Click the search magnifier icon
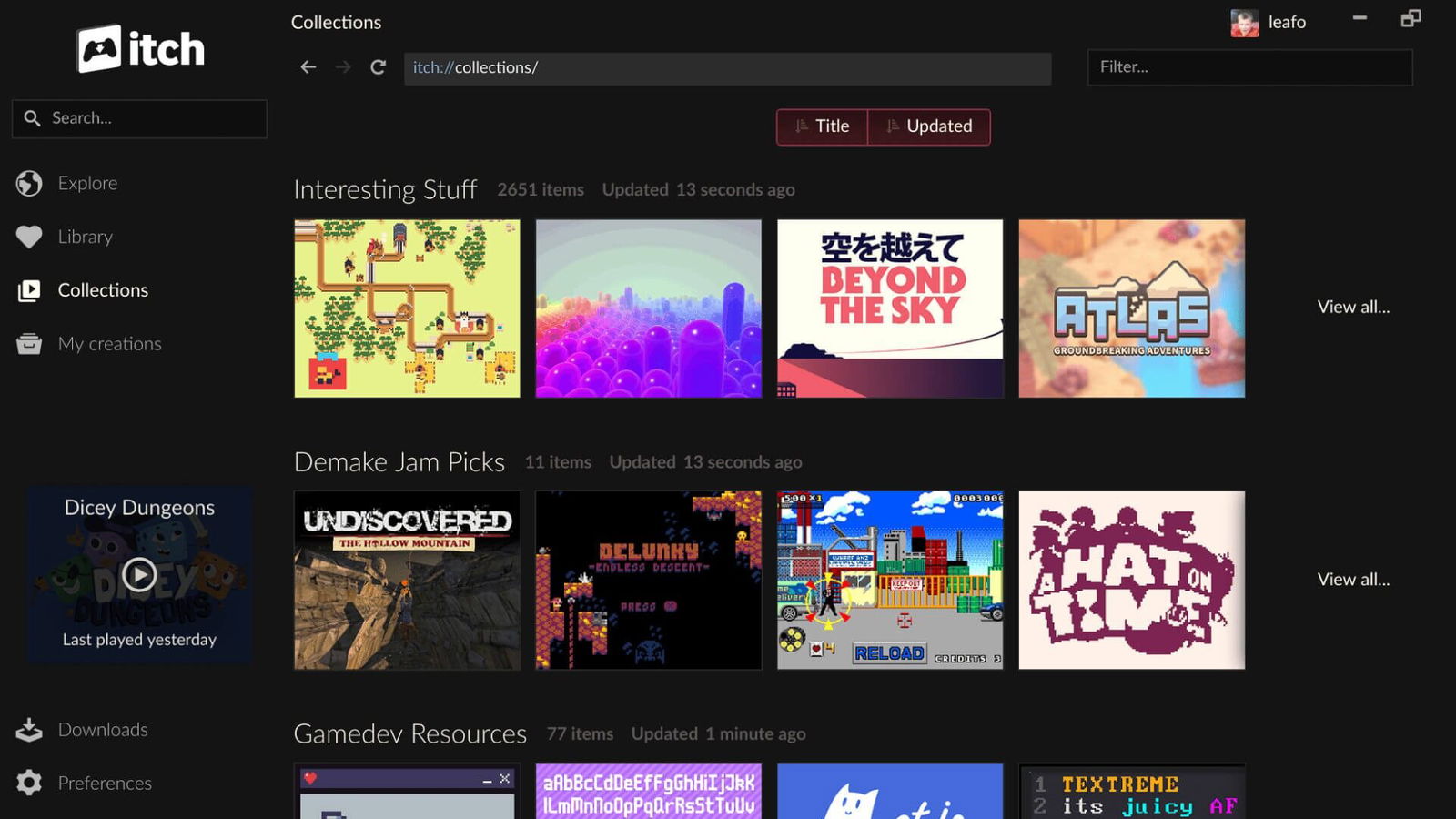 pos(32,117)
